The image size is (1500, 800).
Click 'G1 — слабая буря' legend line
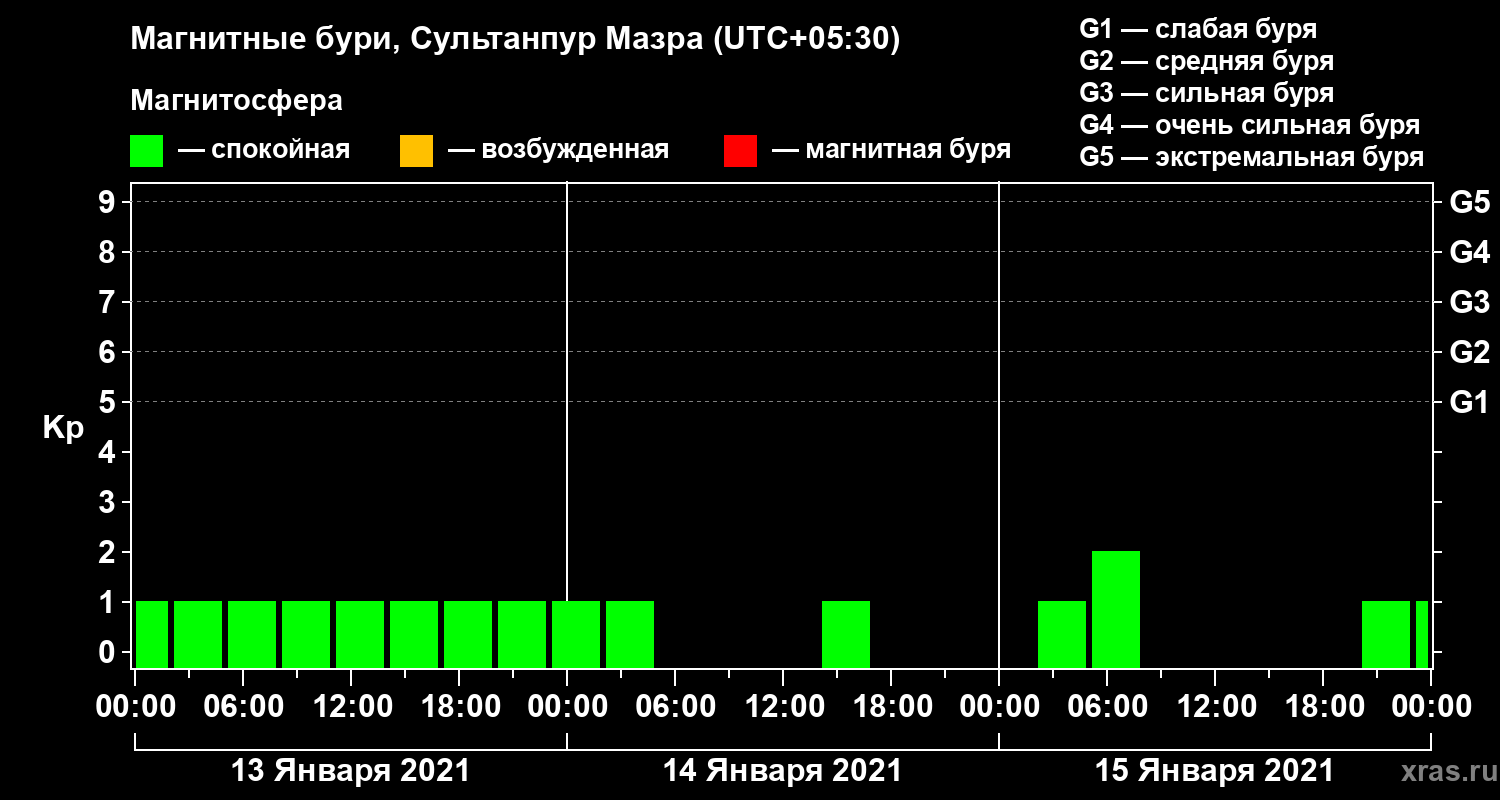[1198, 28]
